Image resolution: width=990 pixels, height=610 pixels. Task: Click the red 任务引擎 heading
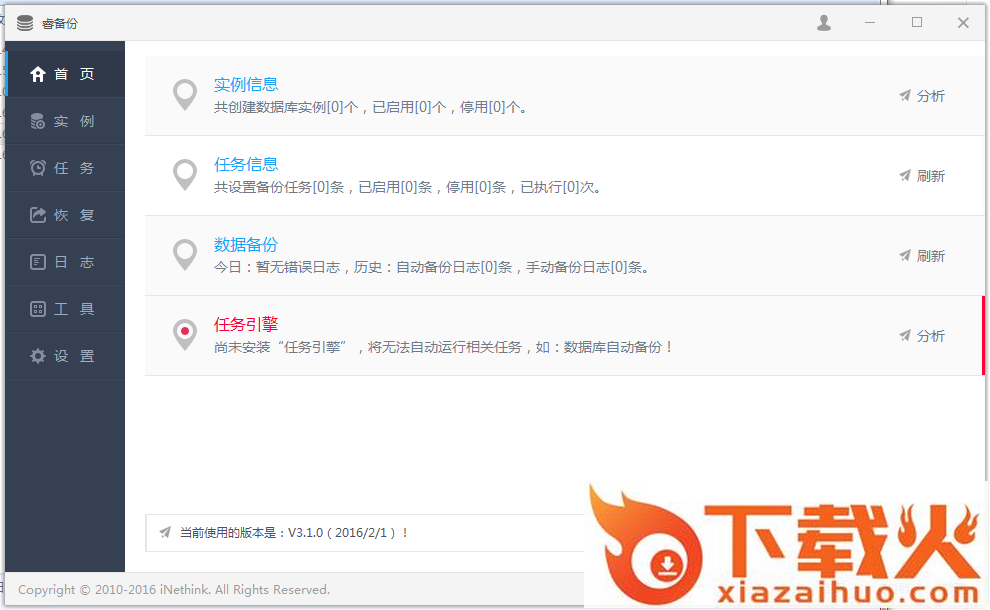pyautogui.click(x=246, y=325)
